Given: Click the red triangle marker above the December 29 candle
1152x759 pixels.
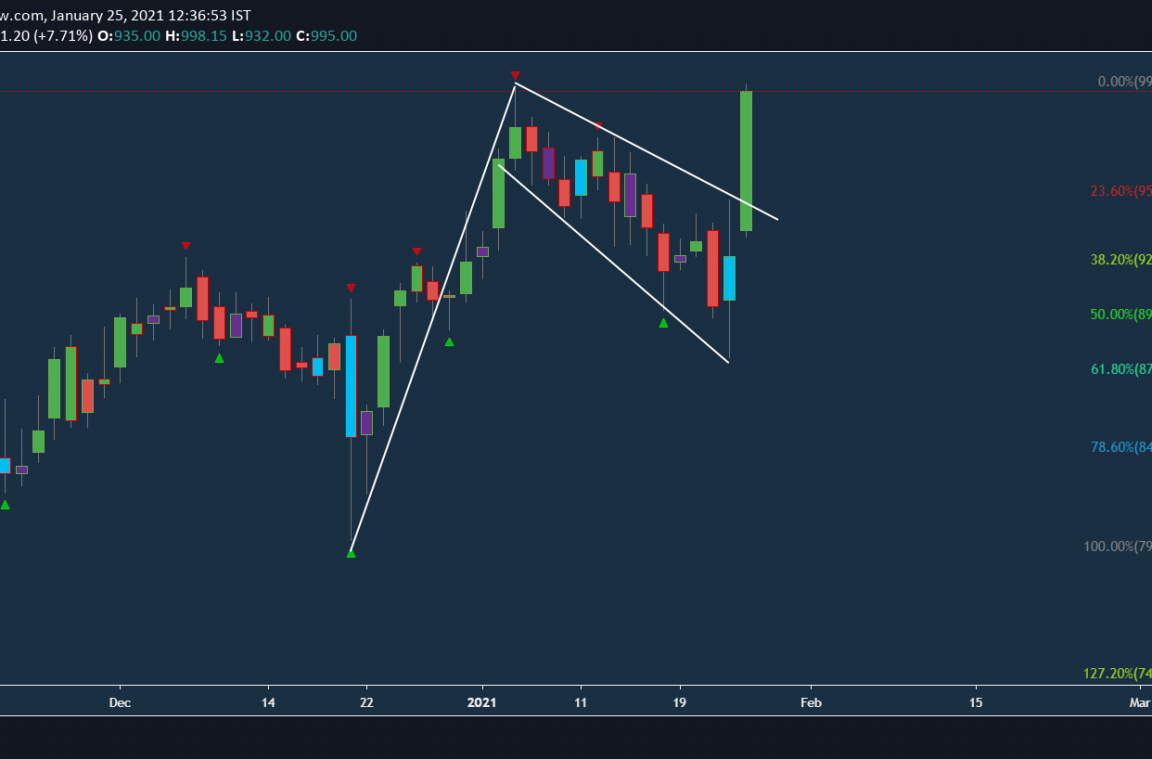Looking at the screenshot, I should pos(416,251).
